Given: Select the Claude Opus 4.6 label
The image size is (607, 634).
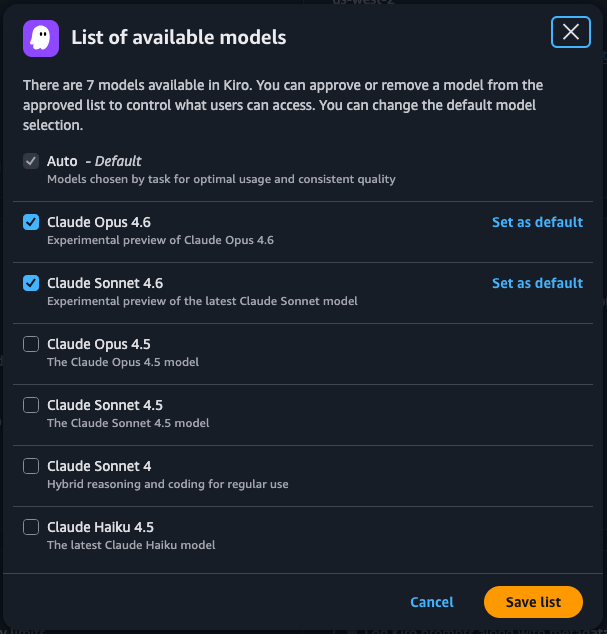Looking at the screenshot, I should pyautogui.click(x=99, y=222).
